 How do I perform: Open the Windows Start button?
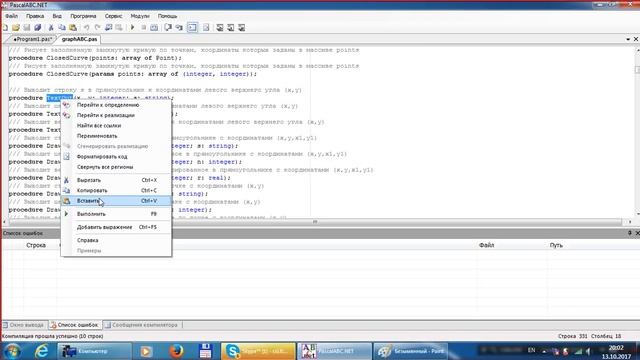12,351
